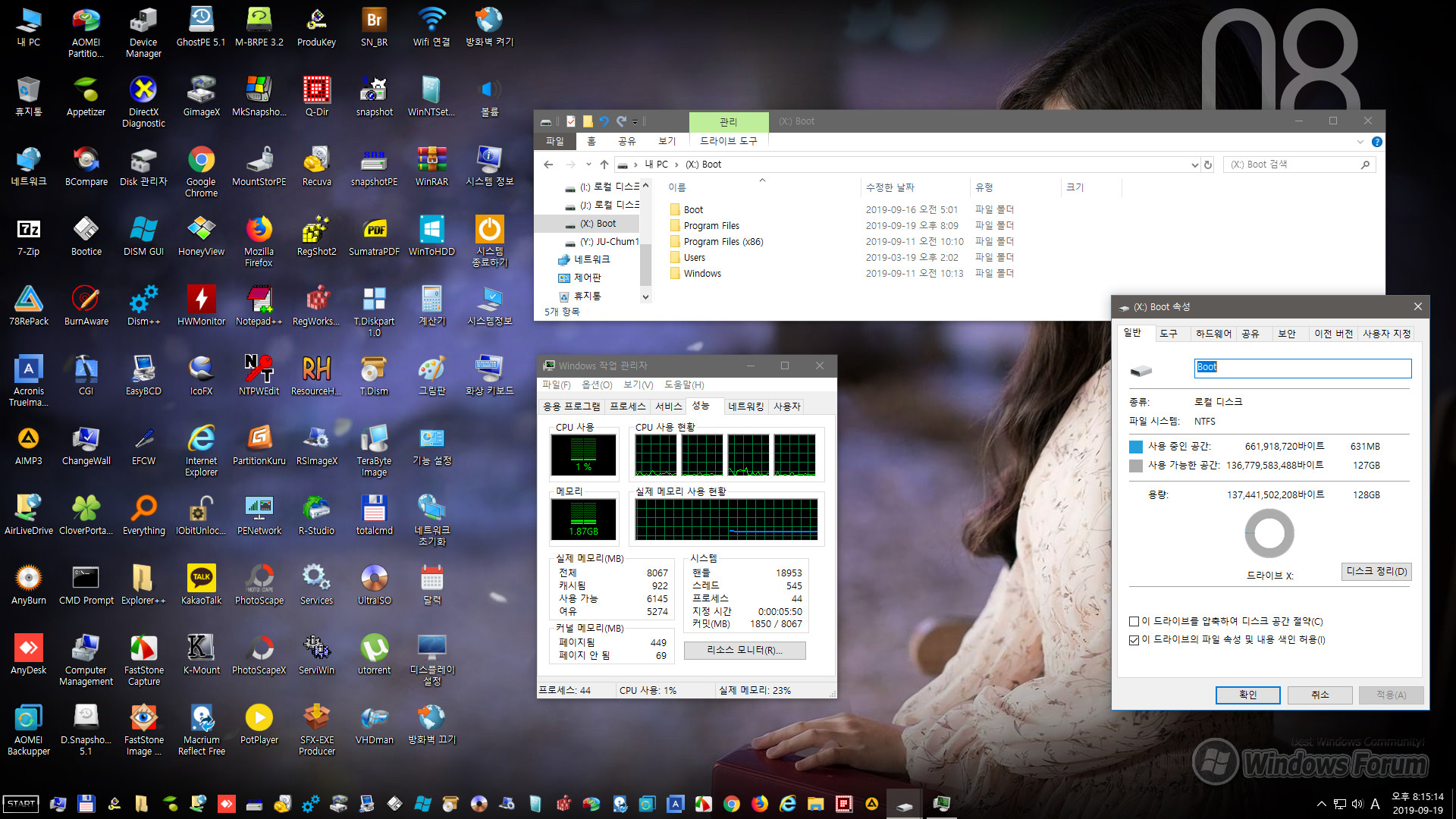This screenshot has width=1456, height=819.
Task: Open the Device Manager desktop icon
Action: (143, 33)
